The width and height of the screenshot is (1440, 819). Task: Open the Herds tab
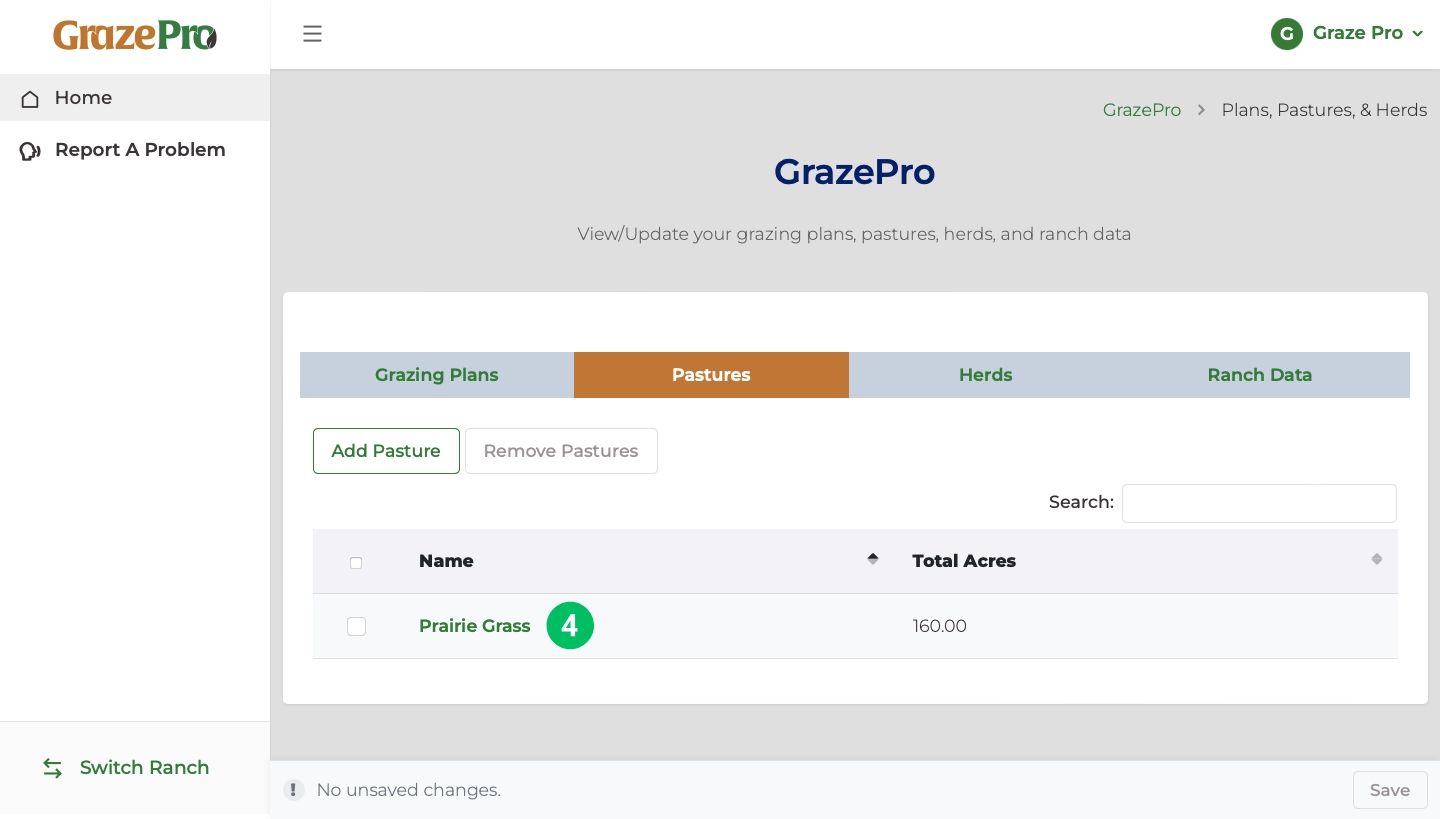coord(986,375)
